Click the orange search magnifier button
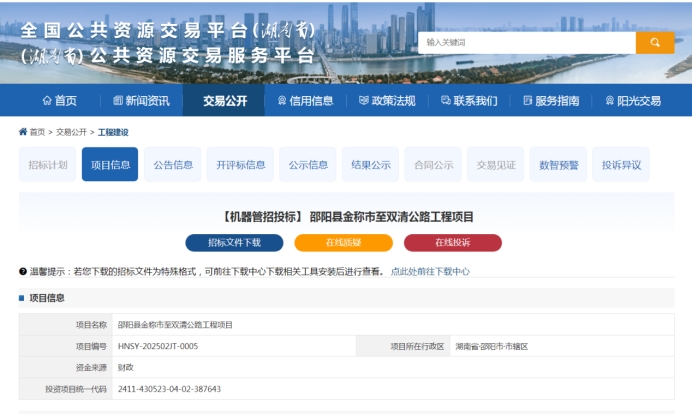692x414 pixels. click(x=655, y=43)
